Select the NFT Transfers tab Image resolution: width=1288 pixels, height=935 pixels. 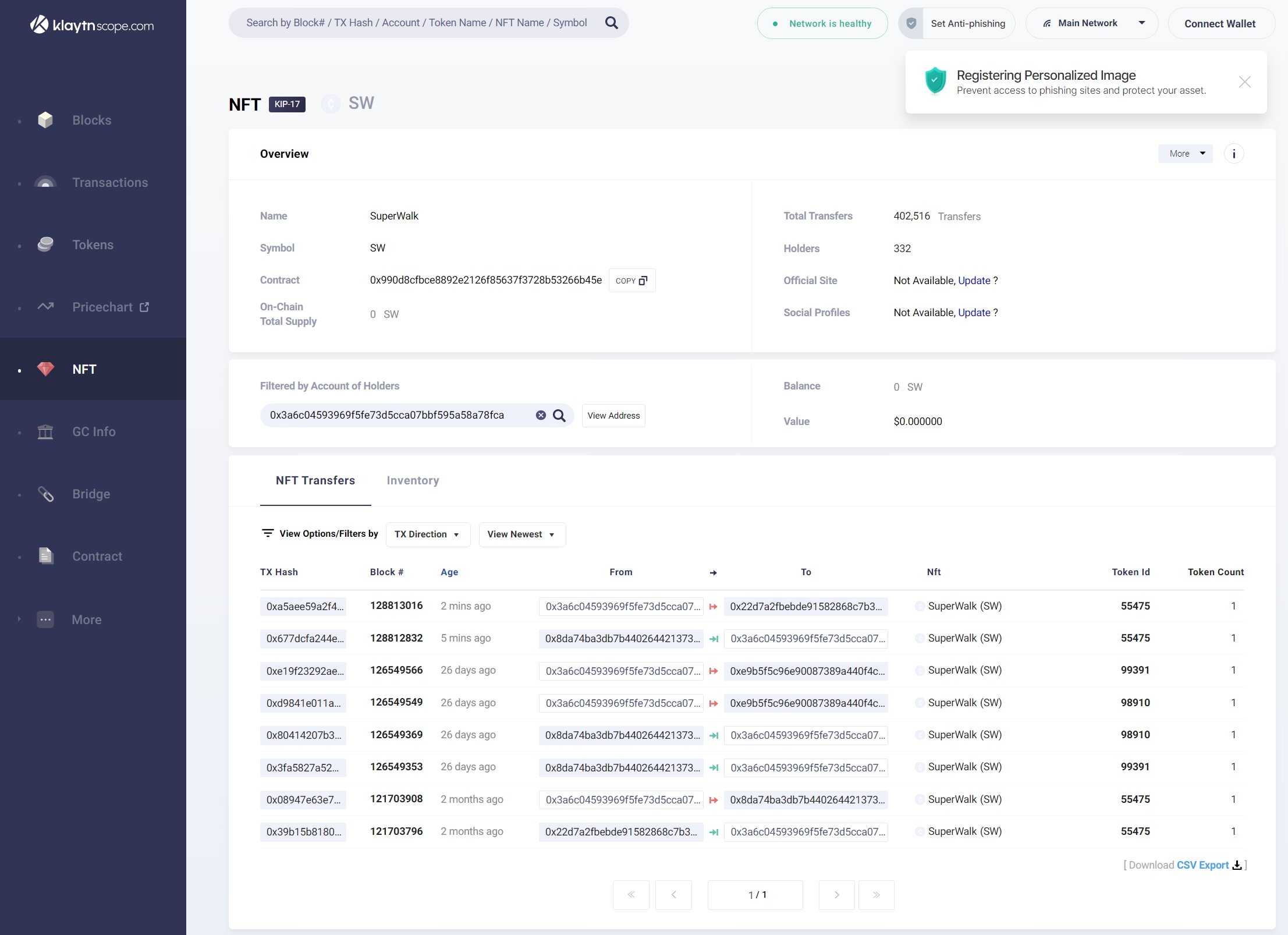click(315, 480)
